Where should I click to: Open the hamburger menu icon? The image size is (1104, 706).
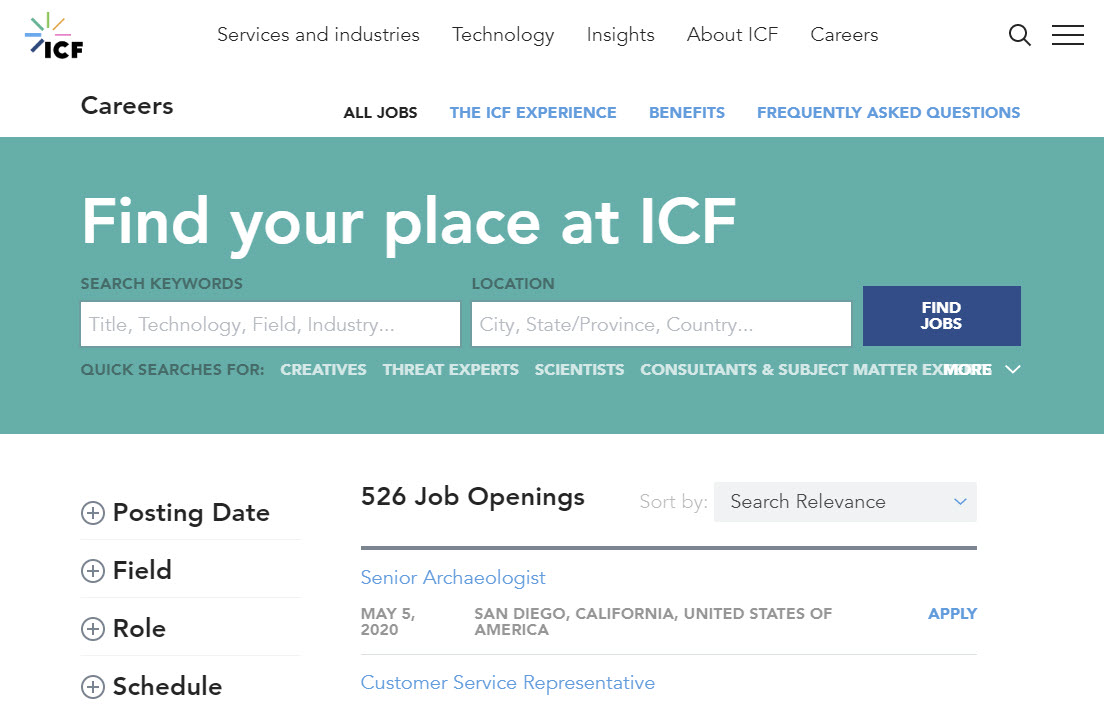pyautogui.click(x=1067, y=35)
